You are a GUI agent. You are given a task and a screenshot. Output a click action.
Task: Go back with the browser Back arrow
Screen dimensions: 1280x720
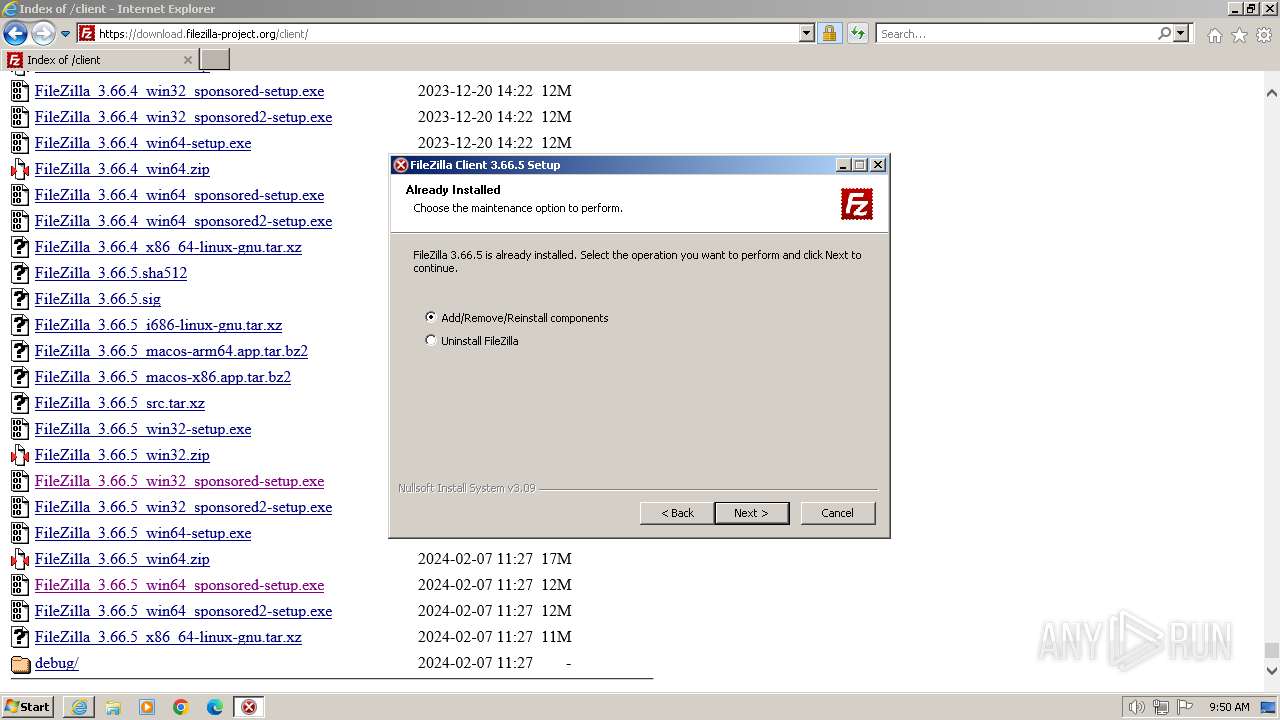pos(15,33)
